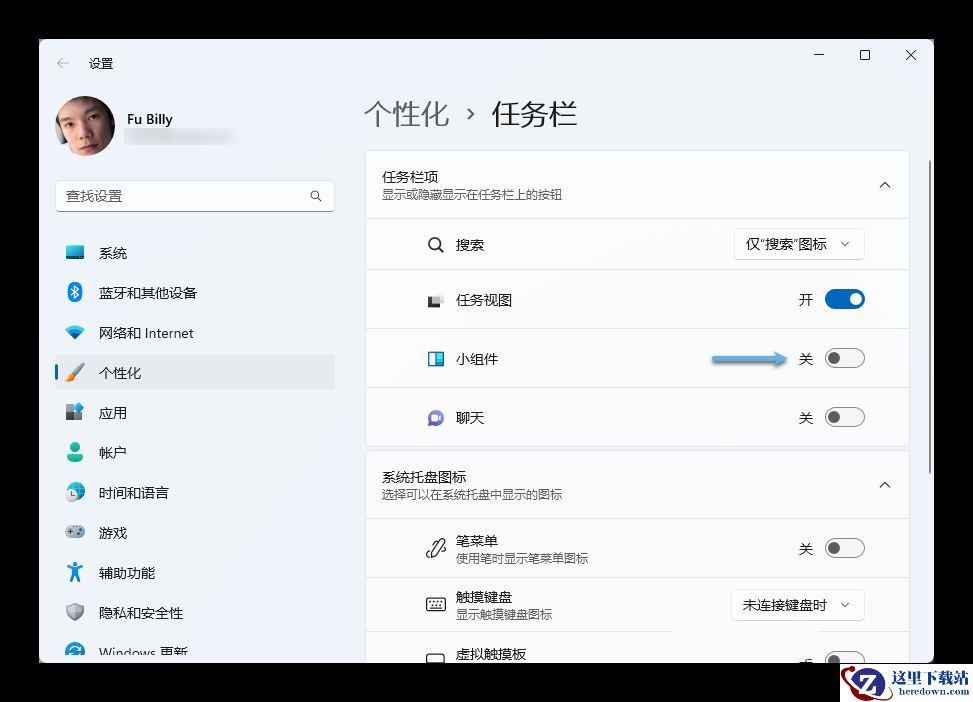This screenshot has width=973, height=702.
Task: Click the 聊天 chat icon
Action: (436, 418)
